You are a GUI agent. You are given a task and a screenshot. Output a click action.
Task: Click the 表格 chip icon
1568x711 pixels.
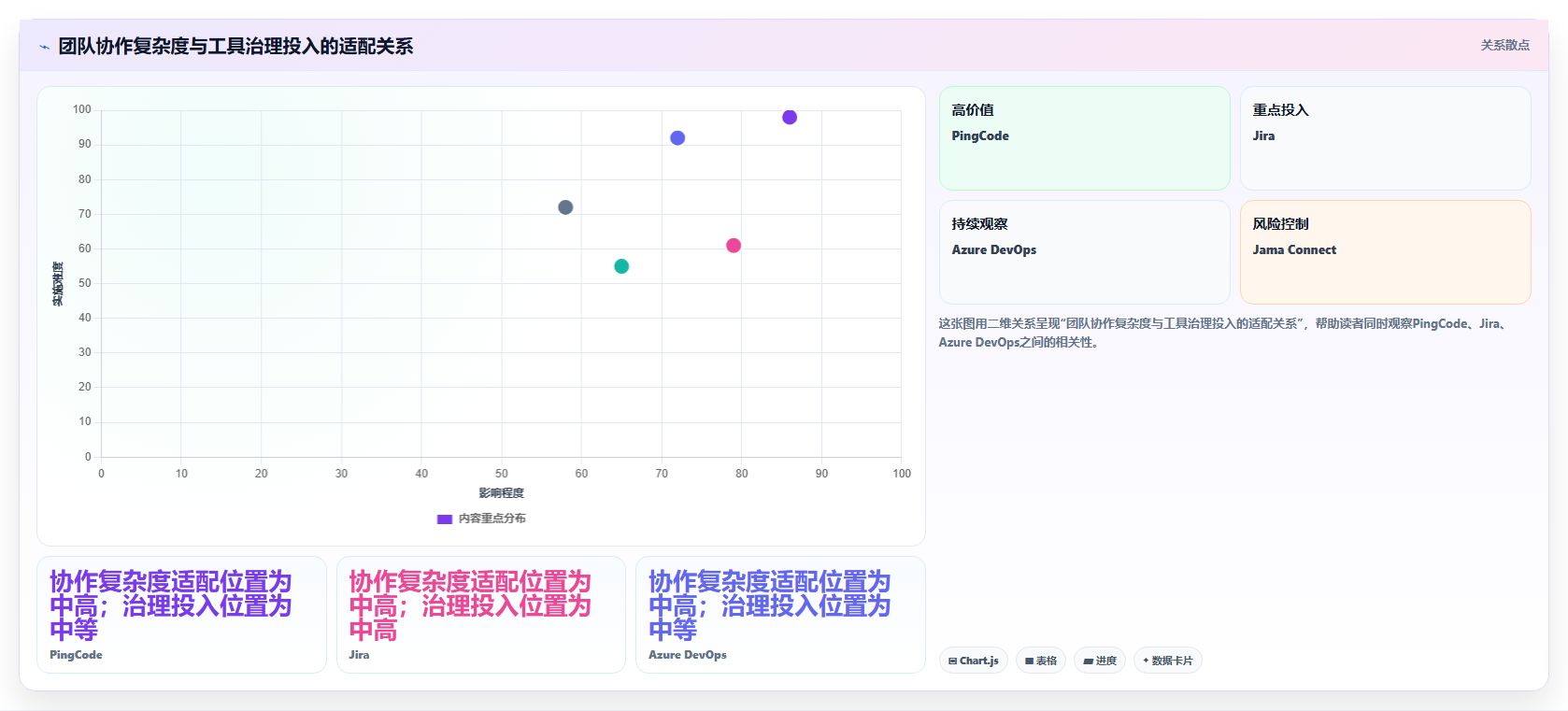tap(1029, 661)
